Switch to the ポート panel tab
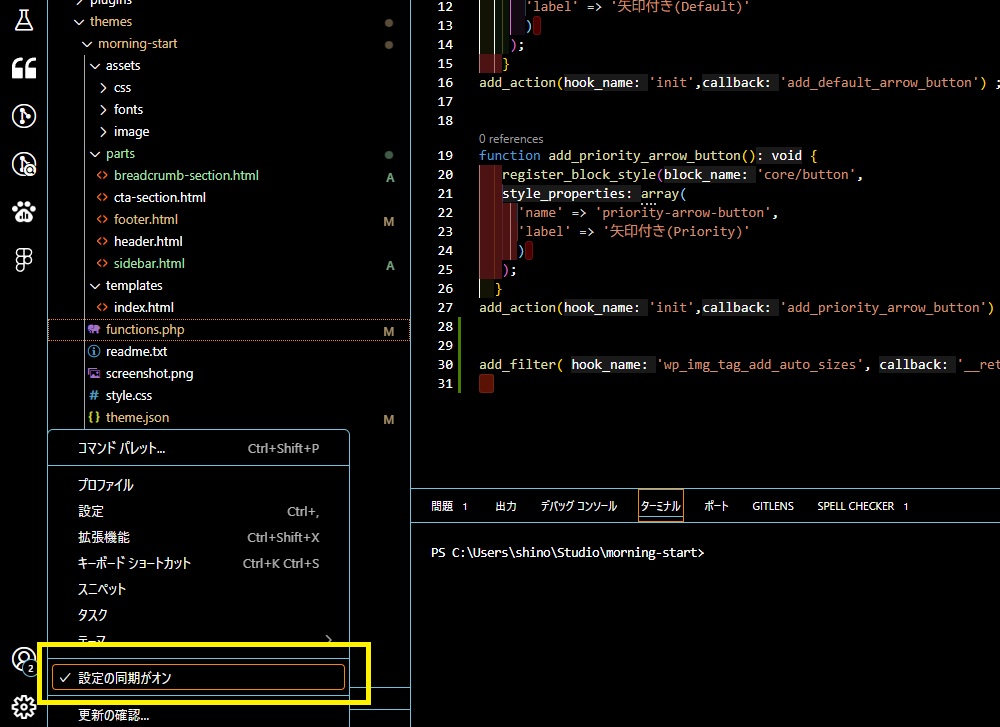 [716, 506]
